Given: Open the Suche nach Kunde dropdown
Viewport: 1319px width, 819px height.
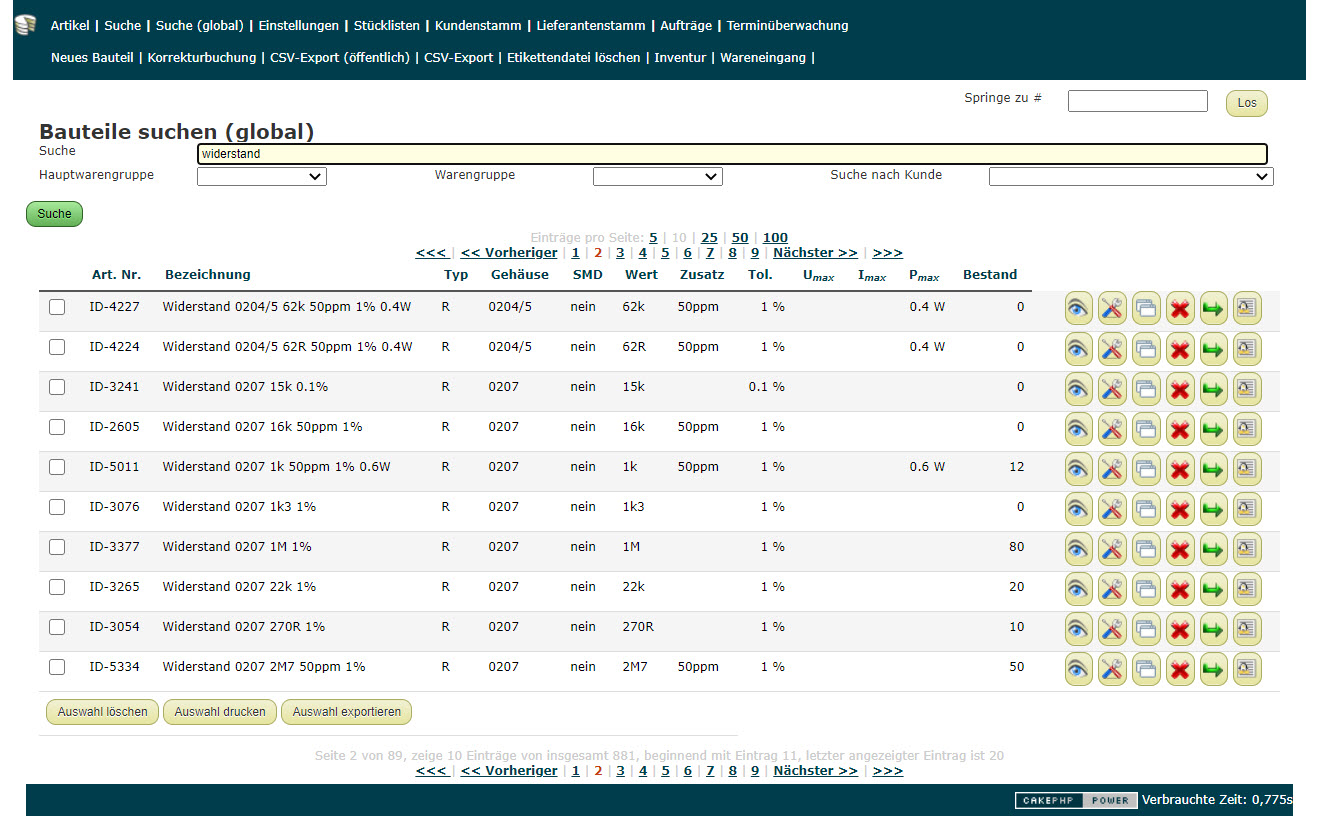Looking at the screenshot, I should coord(1130,177).
